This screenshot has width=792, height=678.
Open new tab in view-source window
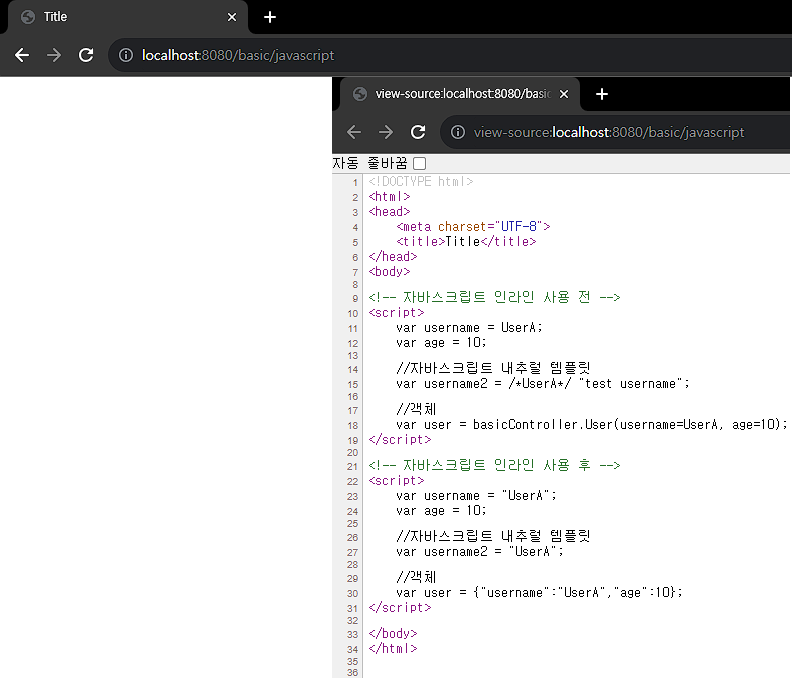coord(602,94)
